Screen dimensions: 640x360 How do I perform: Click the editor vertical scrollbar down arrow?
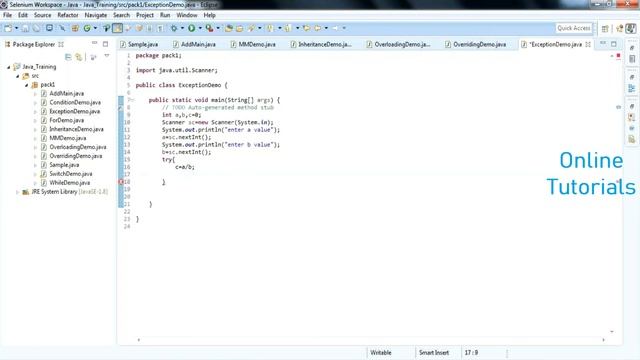click(611, 331)
